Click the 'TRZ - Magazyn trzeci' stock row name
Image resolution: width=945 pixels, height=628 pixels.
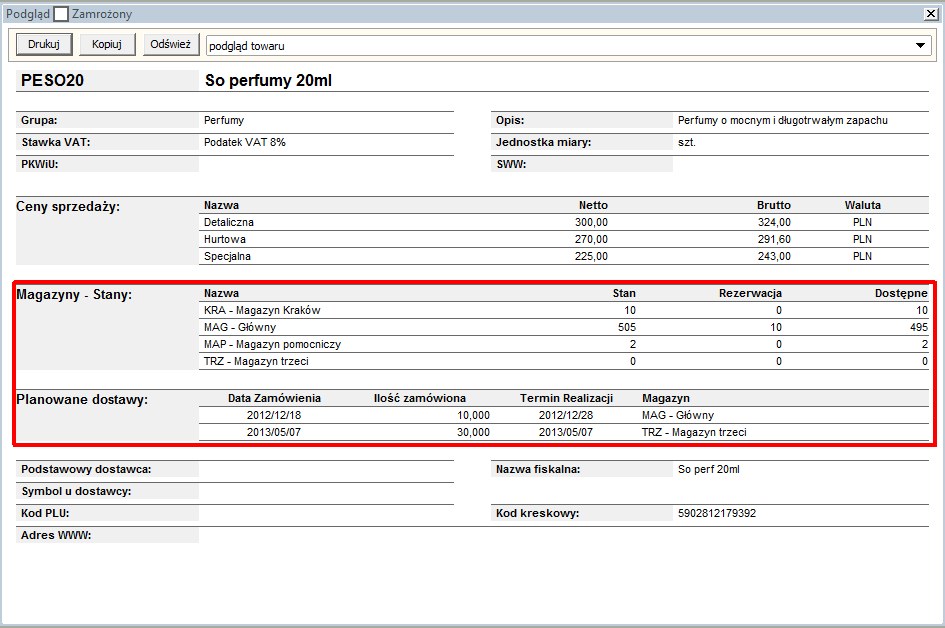click(x=256, y=360)
